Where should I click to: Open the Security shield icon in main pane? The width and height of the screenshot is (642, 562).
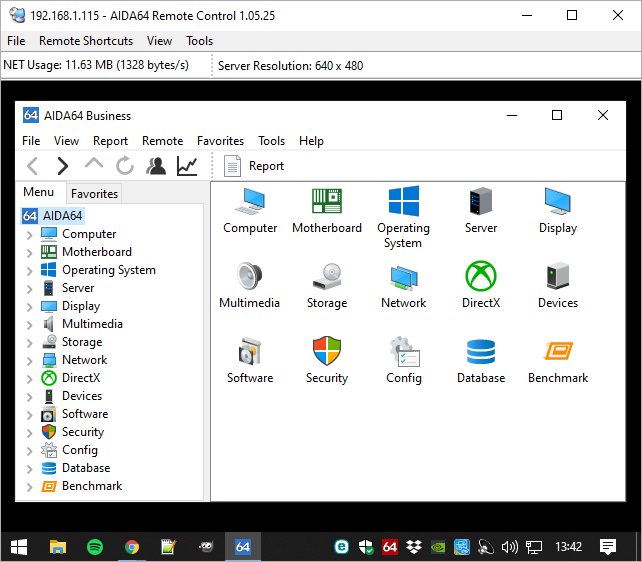[x=327, y=351]
